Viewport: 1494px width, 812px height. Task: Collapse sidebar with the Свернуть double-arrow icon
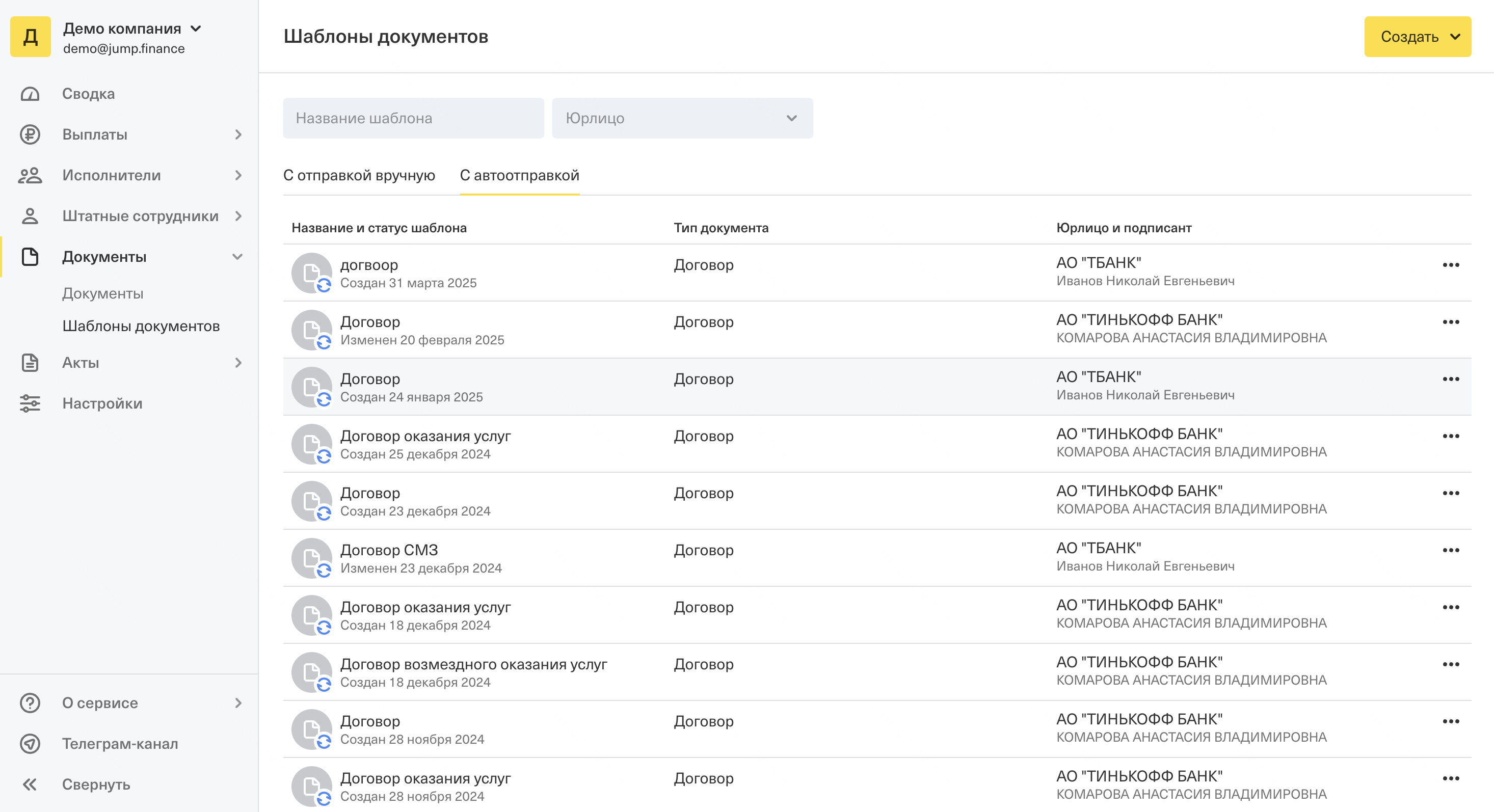coord(30,784)
